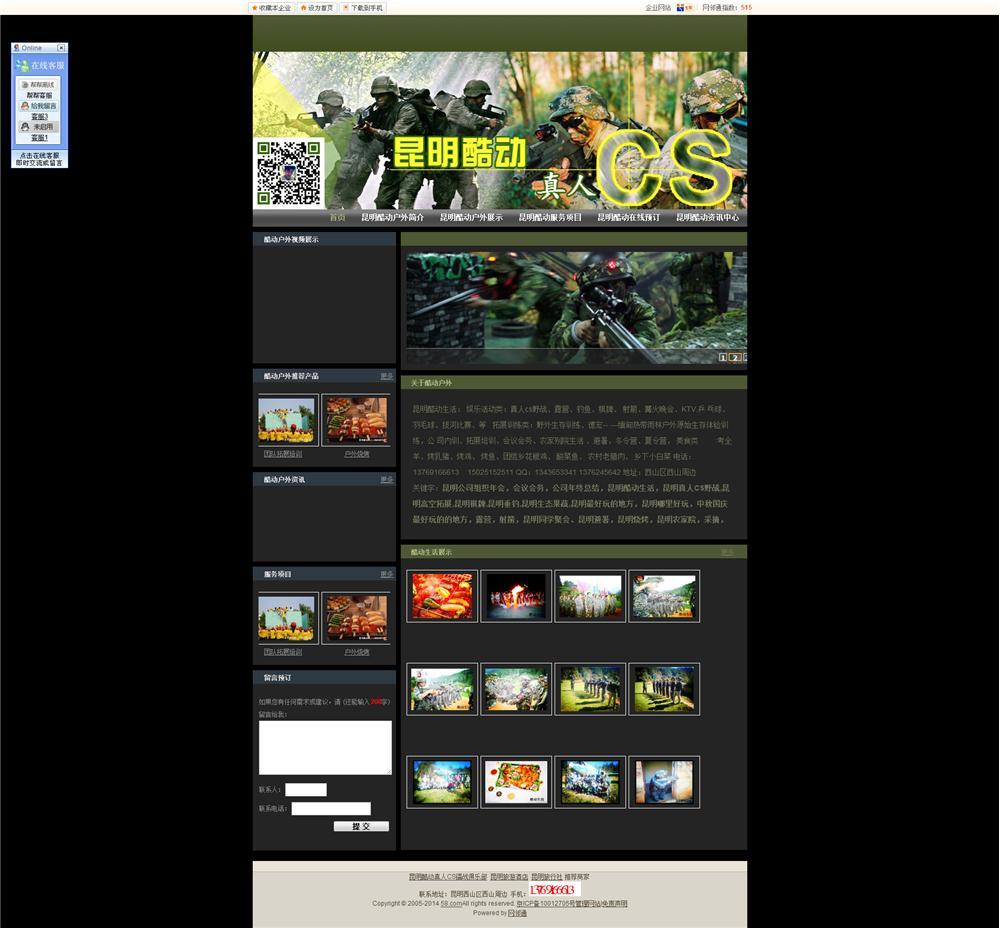Switch banner slideshow to slide 1
1000x928 pixels.
723,357
